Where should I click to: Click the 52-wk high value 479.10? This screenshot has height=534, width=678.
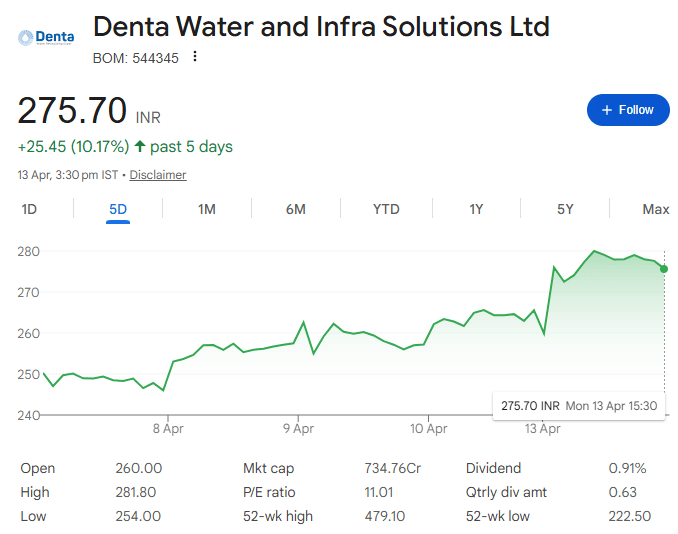(385, 516)
